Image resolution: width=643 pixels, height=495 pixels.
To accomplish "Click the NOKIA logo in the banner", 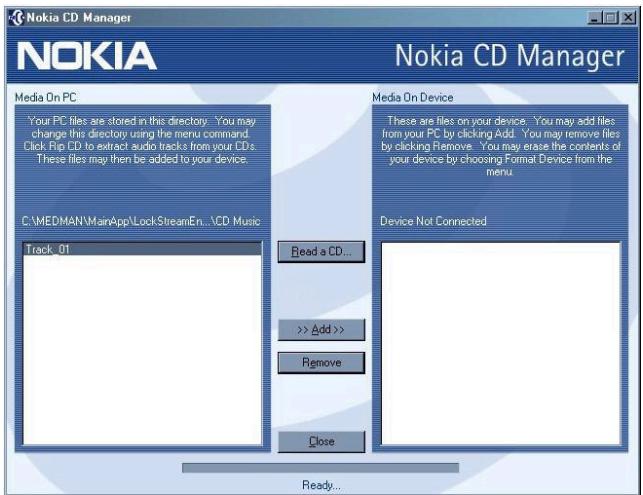I will point(87,56).
